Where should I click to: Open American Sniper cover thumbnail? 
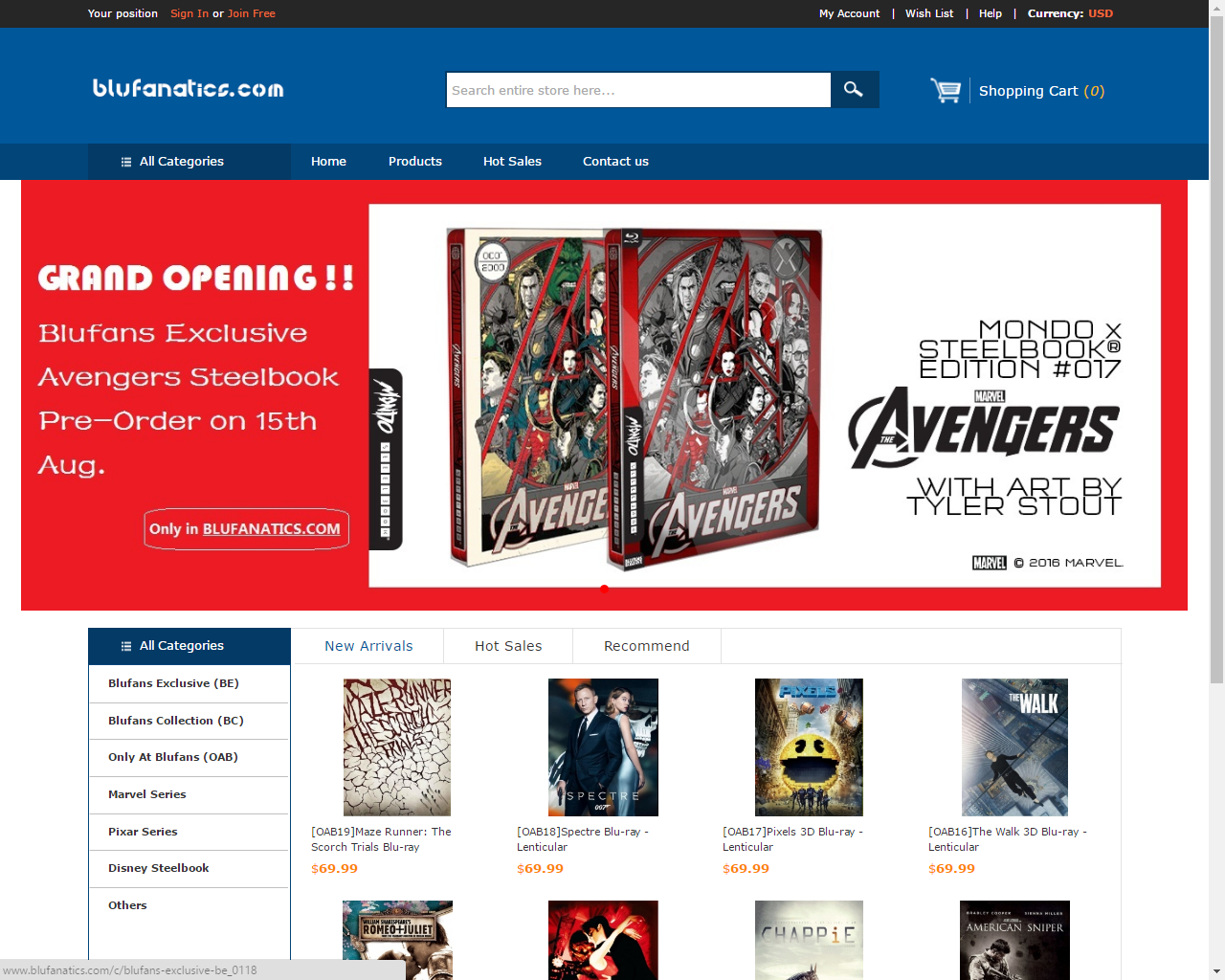(x=1014, y=940)
